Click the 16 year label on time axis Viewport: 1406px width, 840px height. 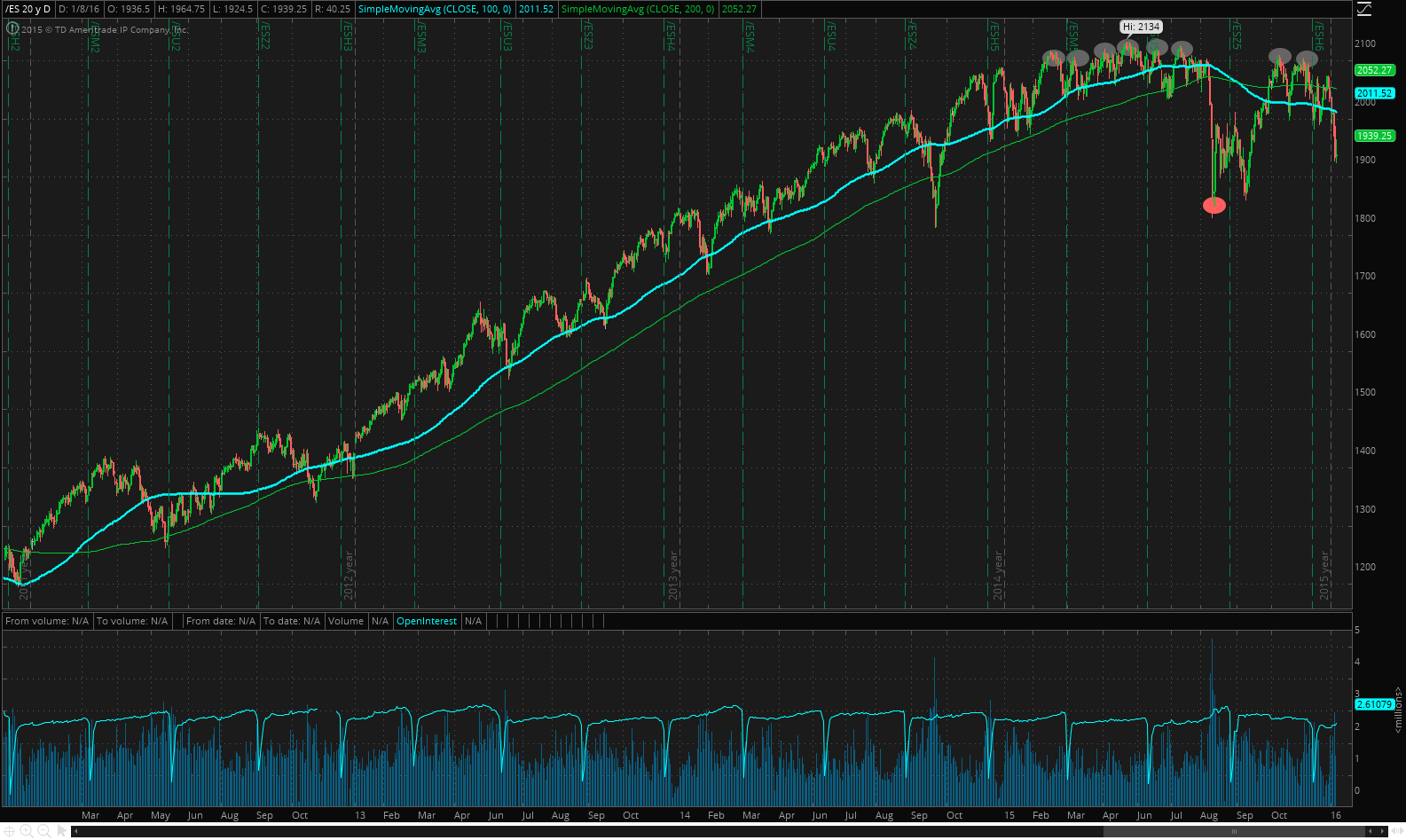pos(1336,815)
